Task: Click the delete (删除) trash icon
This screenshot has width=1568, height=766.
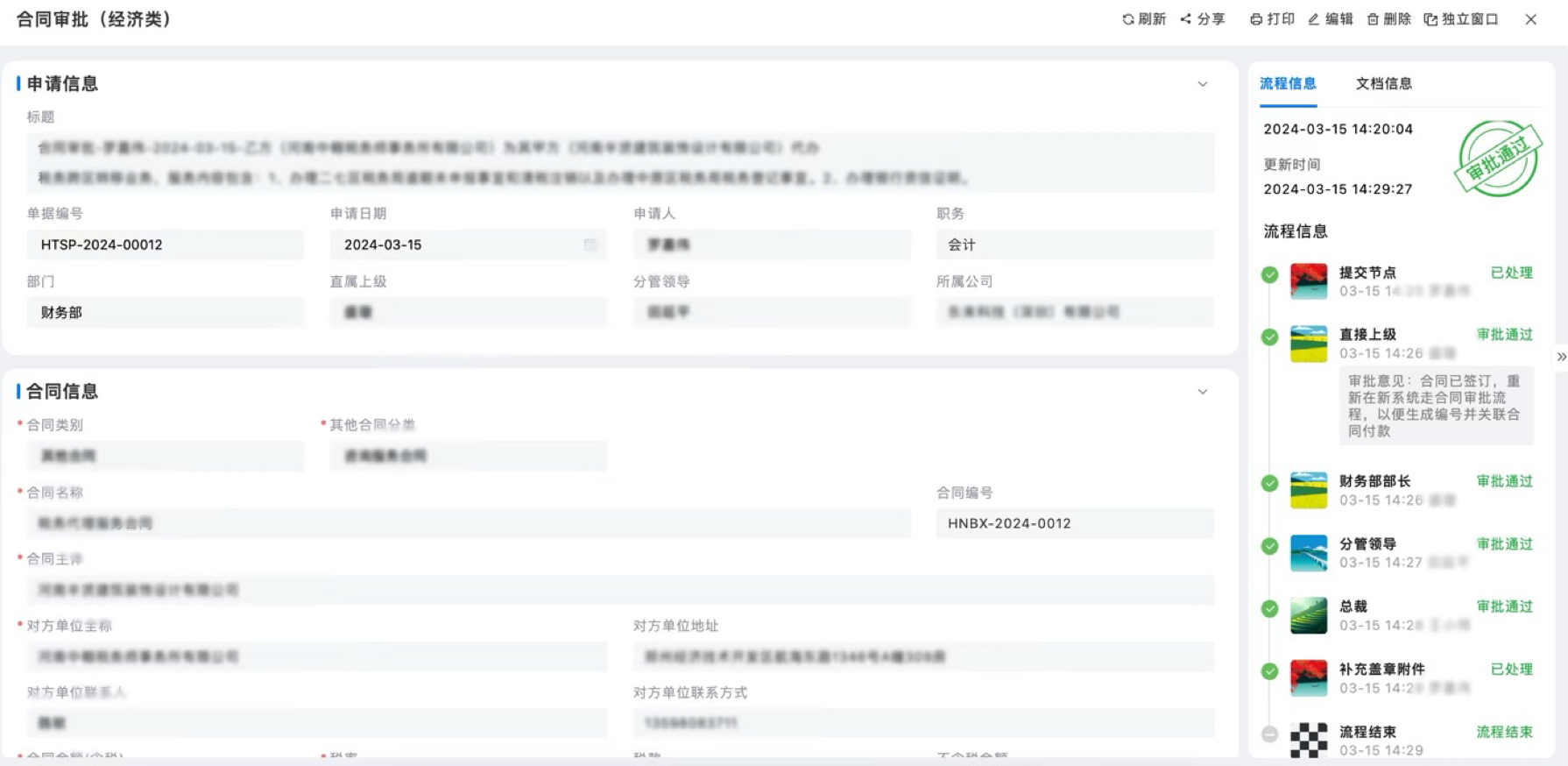Action: pyautogui.click(x=1373, y=19)
